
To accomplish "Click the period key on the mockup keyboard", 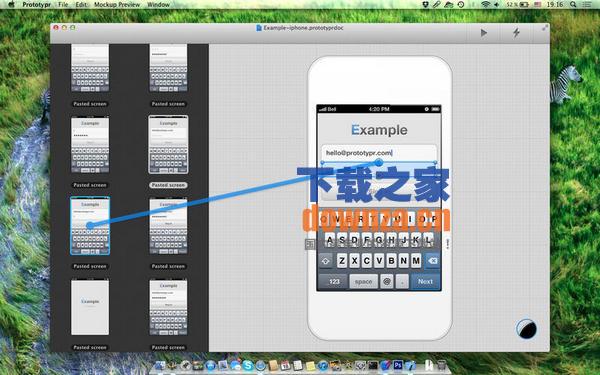I will tap(402, 282).
